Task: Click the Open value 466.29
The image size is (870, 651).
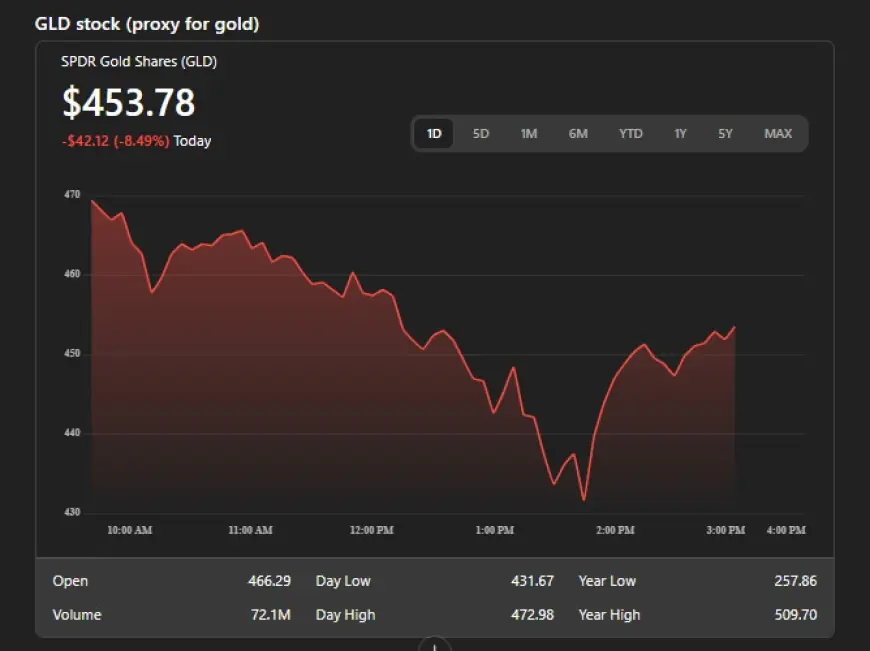Action: (269, 581)
